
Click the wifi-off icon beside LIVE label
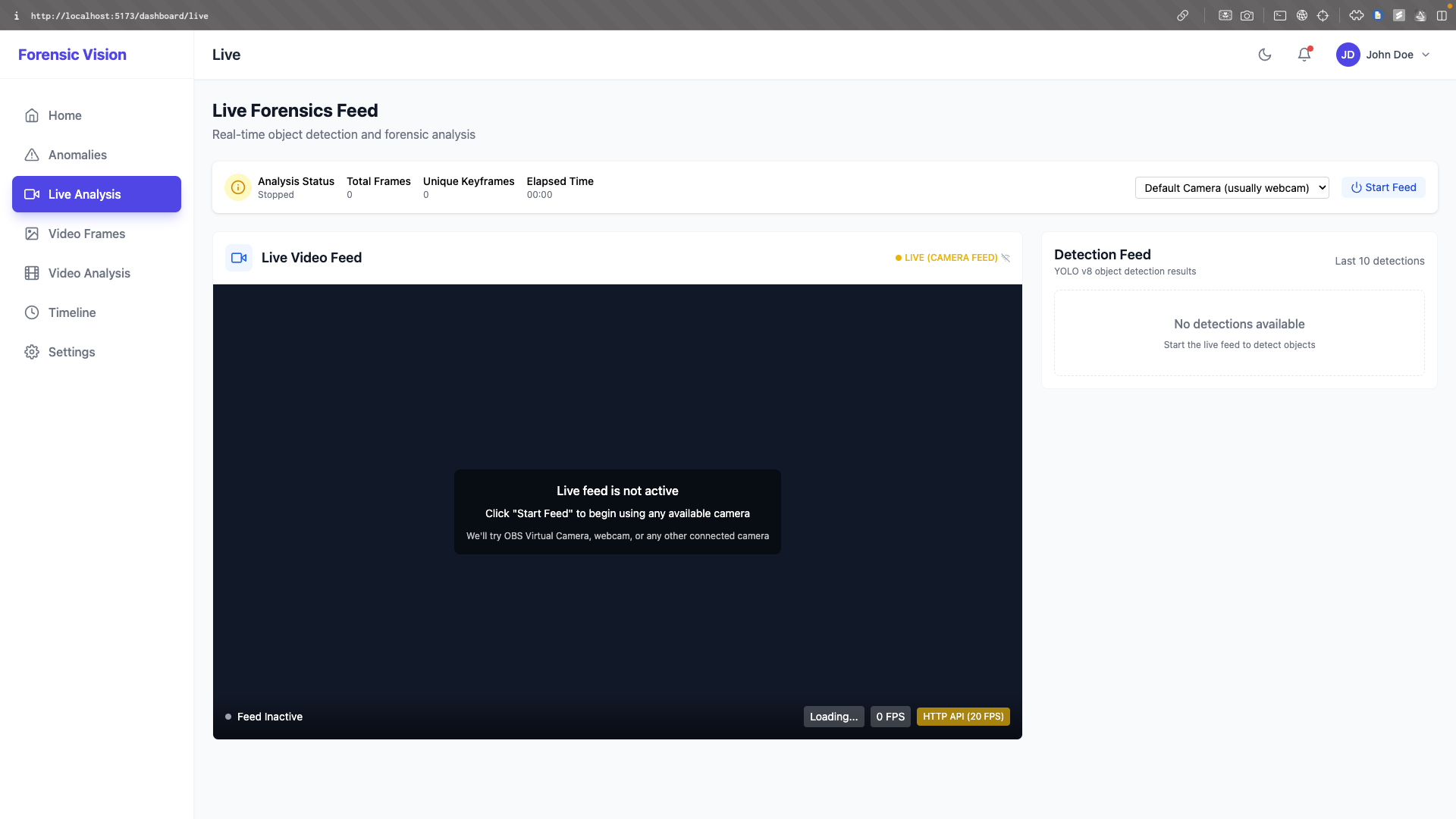point(1006,258)
